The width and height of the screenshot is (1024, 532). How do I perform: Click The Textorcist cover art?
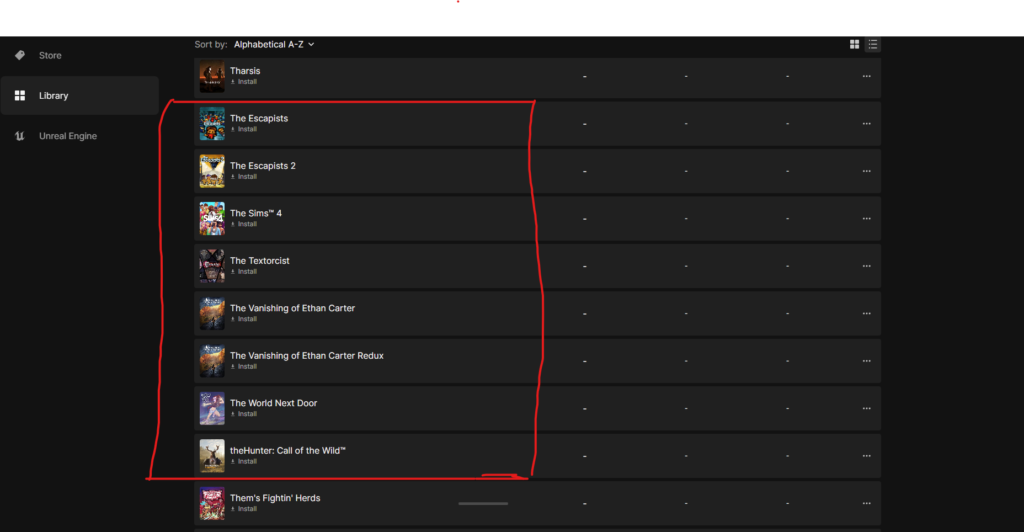tap(212, 266)
